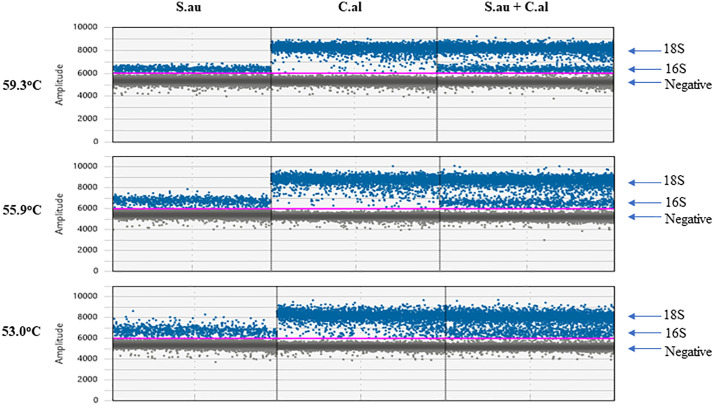The width and height of the screenshot is (714, 406).
Task: Click the 4000 tick in the 59.3°C plot
Action: pyautogui.click(x=87, y=96)
